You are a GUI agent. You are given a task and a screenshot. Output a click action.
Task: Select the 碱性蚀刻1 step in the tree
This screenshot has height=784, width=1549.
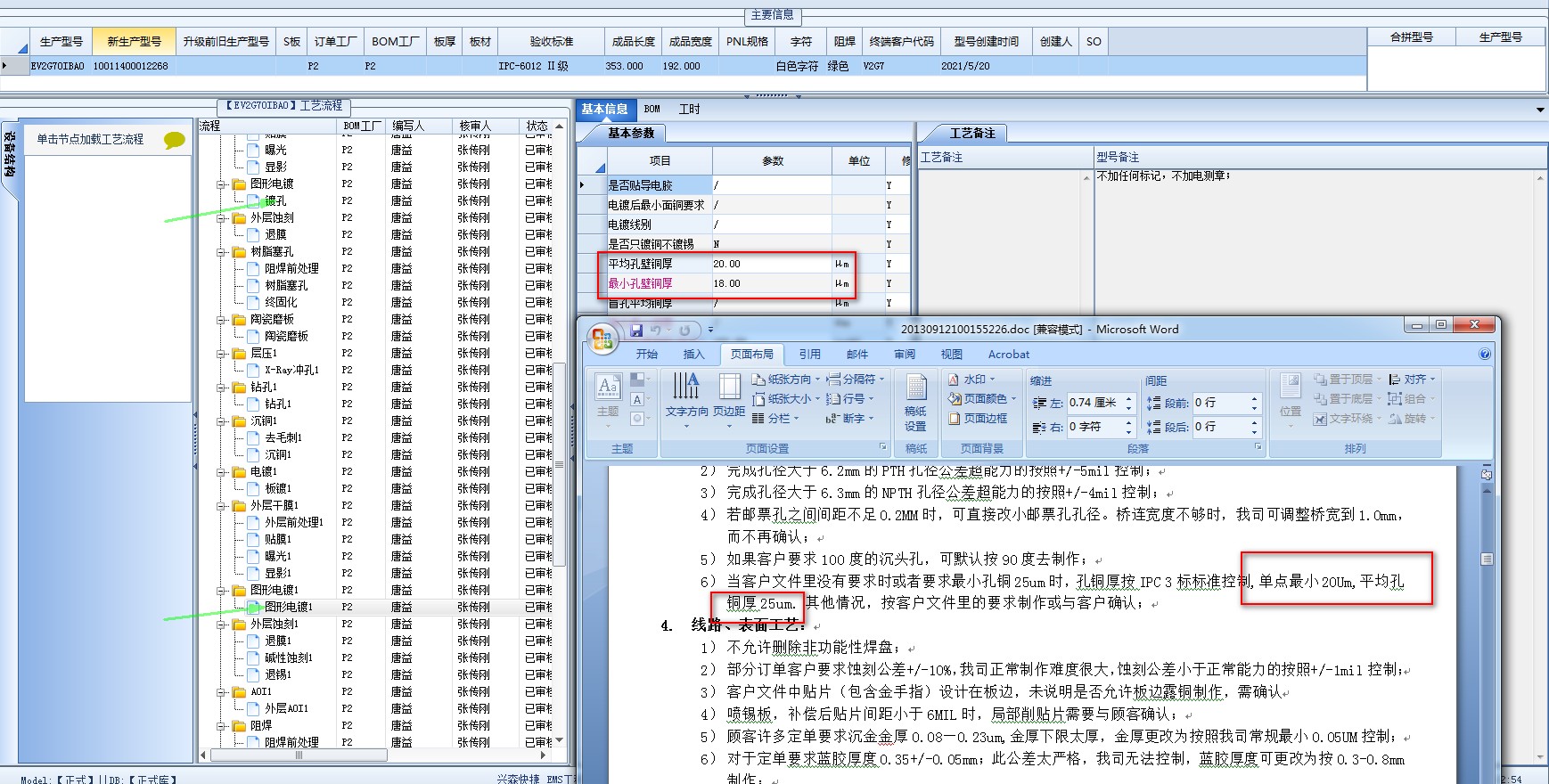[289, 658]
